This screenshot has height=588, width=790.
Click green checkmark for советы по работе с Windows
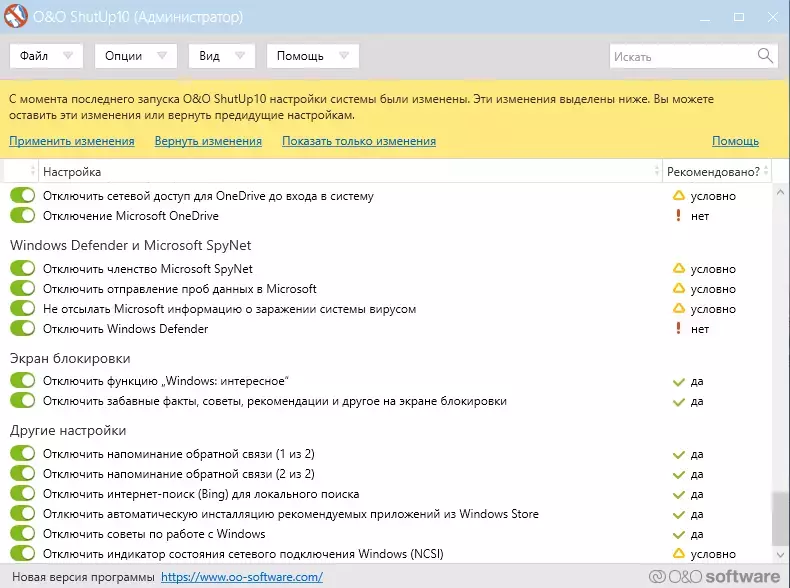coord(679,534)
